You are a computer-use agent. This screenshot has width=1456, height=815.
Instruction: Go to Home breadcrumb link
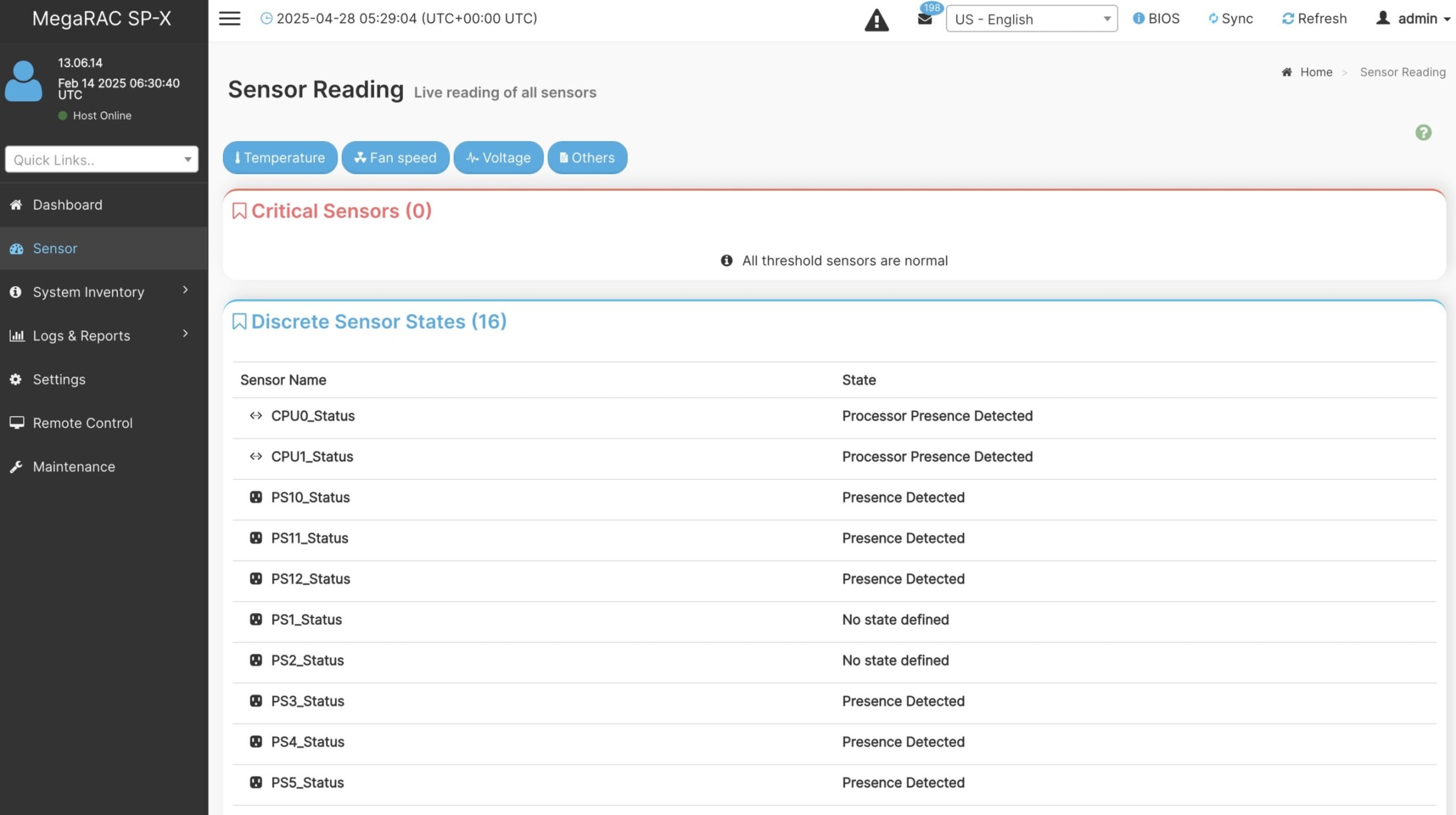(x=1315, y=72)
